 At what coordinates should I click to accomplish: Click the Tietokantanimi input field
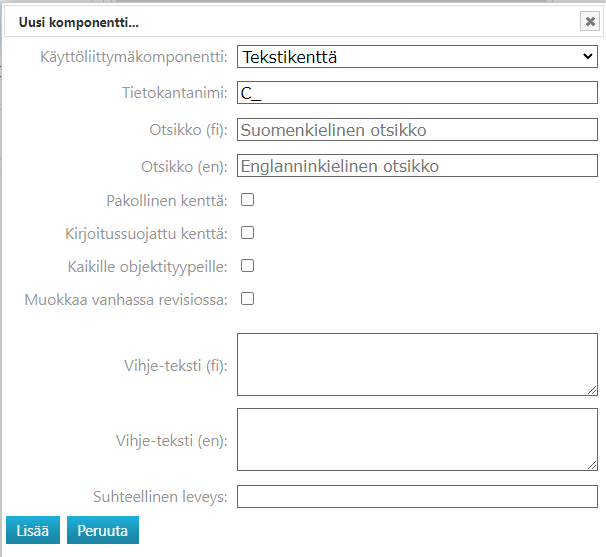[x=417, y=93]
